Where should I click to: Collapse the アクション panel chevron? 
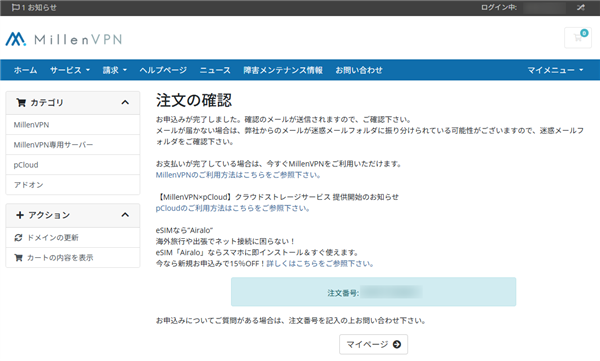tap(125, 215)
